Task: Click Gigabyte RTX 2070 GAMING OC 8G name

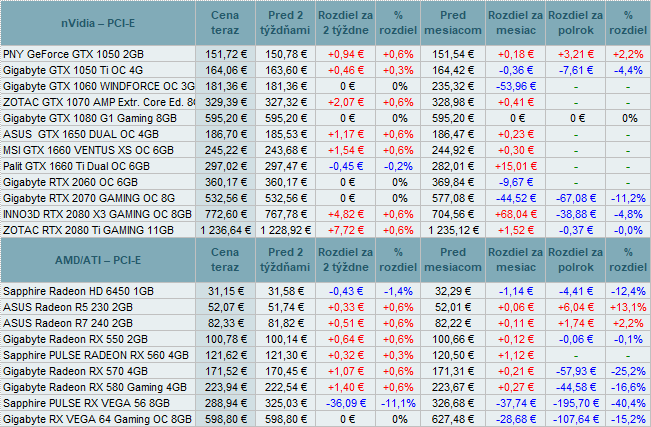Action: (89, 198)
